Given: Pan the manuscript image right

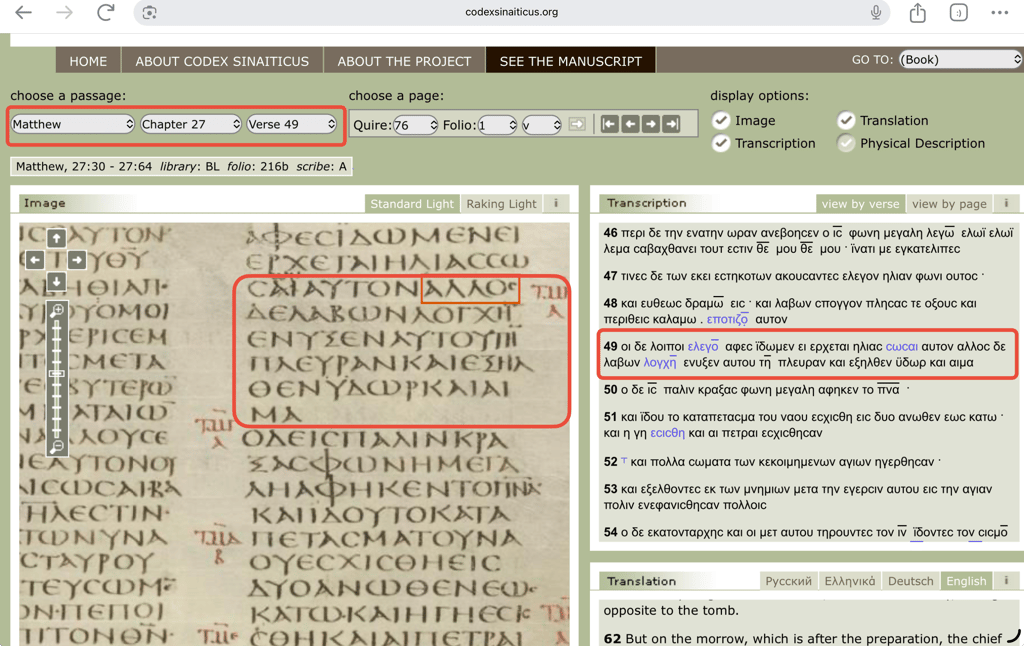Looking at the screenshot, I should (x=76, y=260).
